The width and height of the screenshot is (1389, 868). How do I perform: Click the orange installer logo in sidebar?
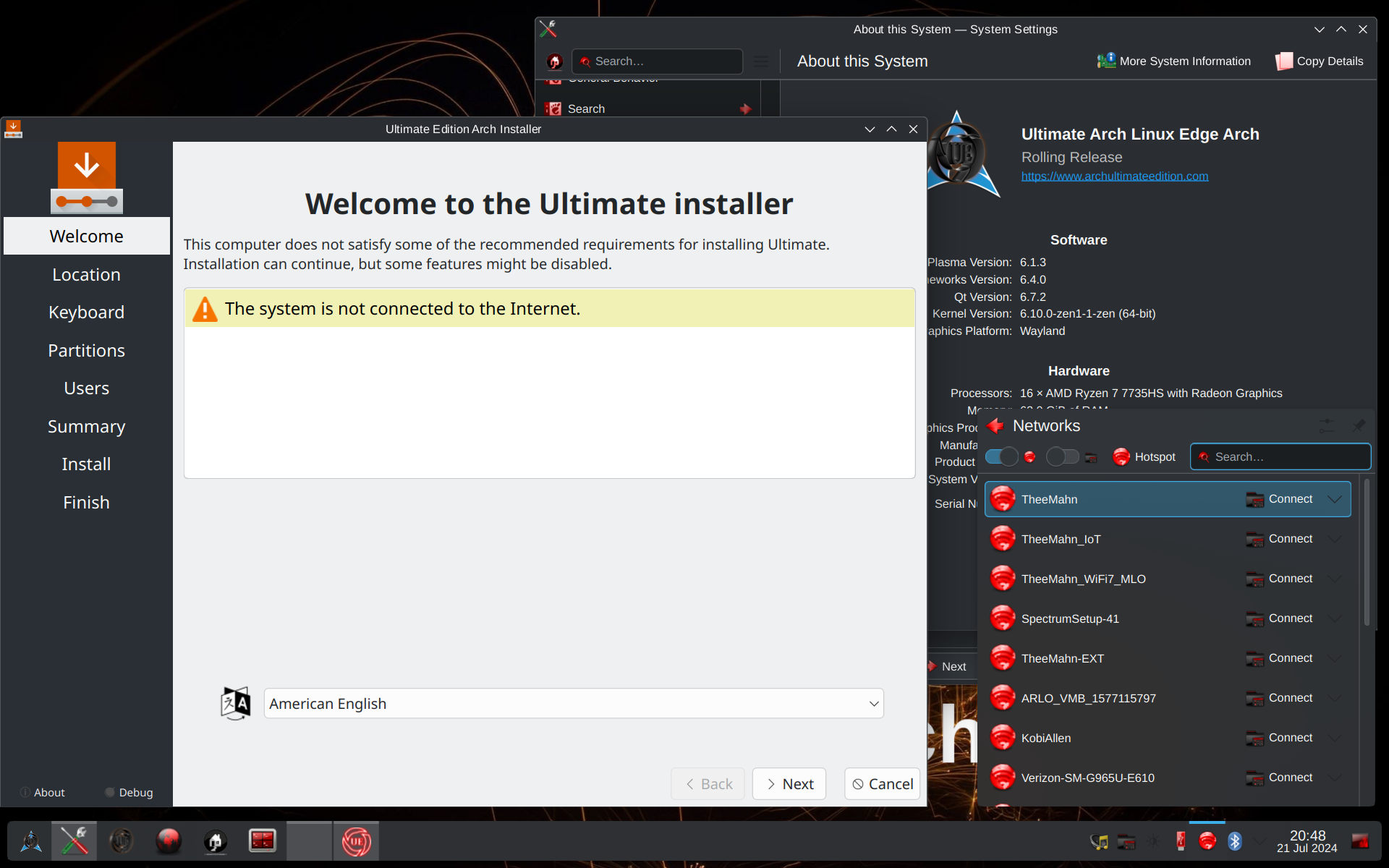point(87,177)
